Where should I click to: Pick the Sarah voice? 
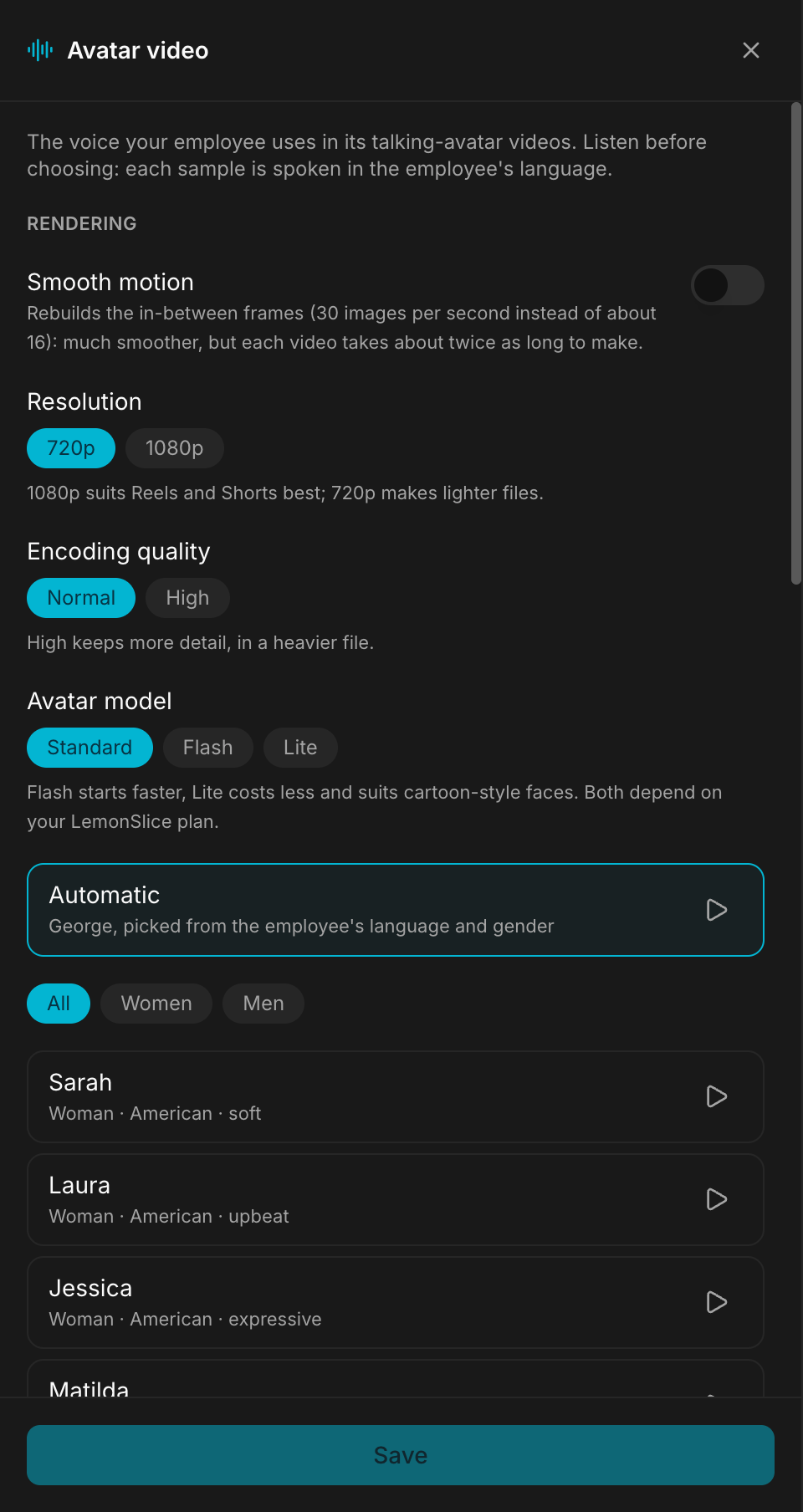tap(396, 1096)
